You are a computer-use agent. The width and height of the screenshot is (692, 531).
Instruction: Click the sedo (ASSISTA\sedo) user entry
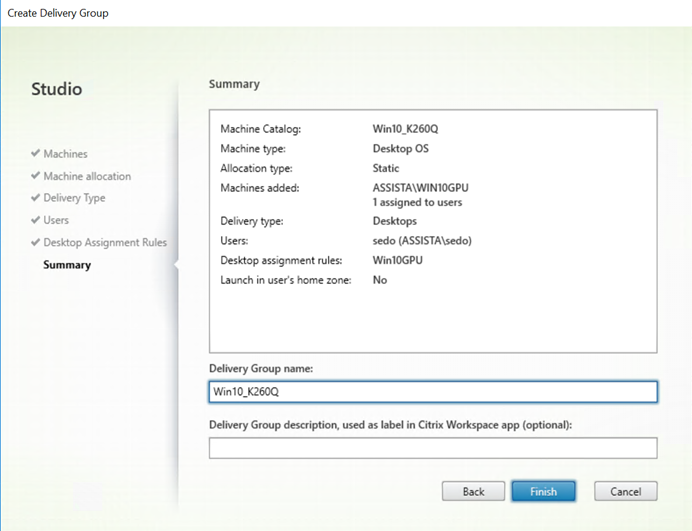tap(422, 241)
